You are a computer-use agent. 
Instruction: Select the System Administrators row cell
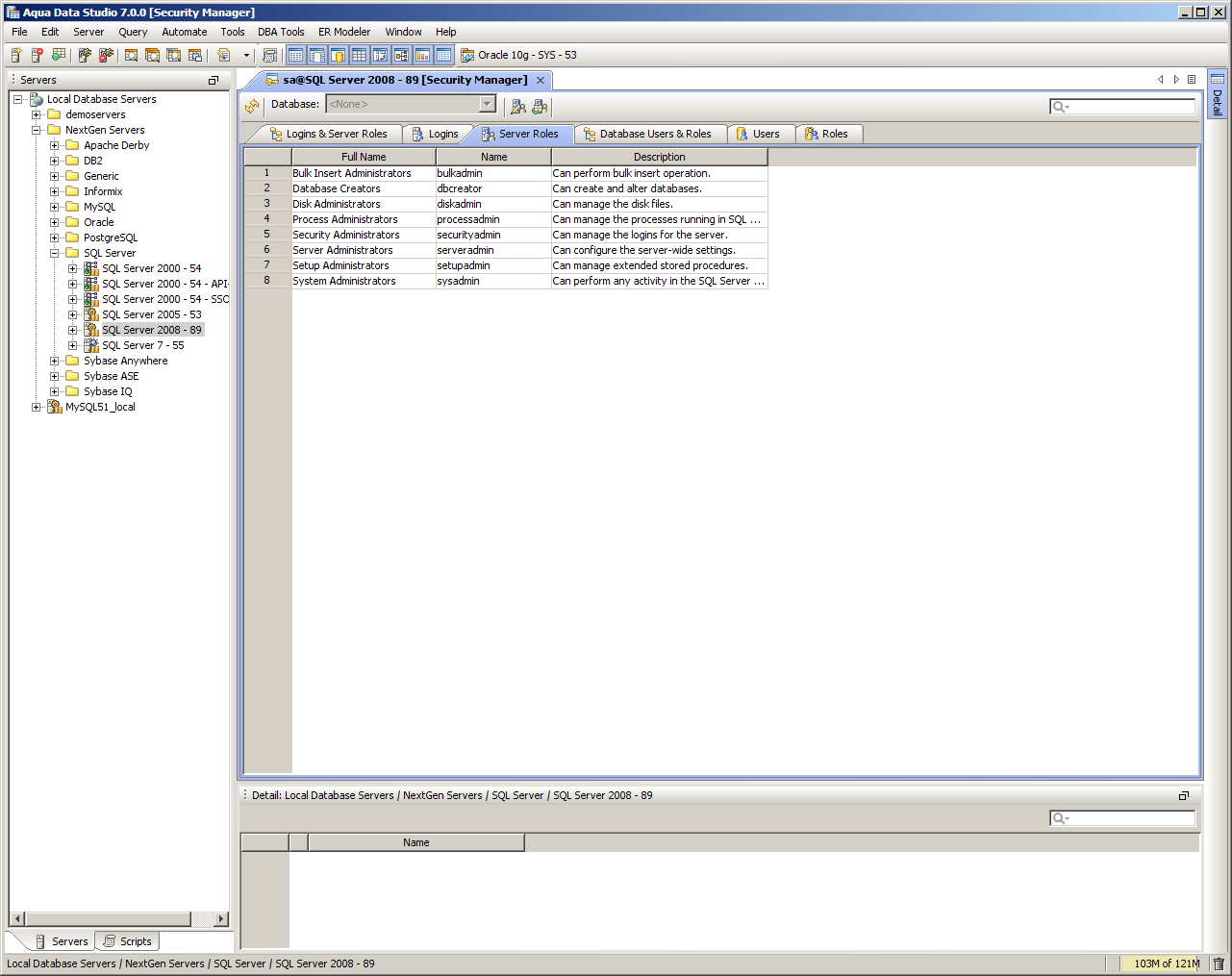[x=364, y=281]
